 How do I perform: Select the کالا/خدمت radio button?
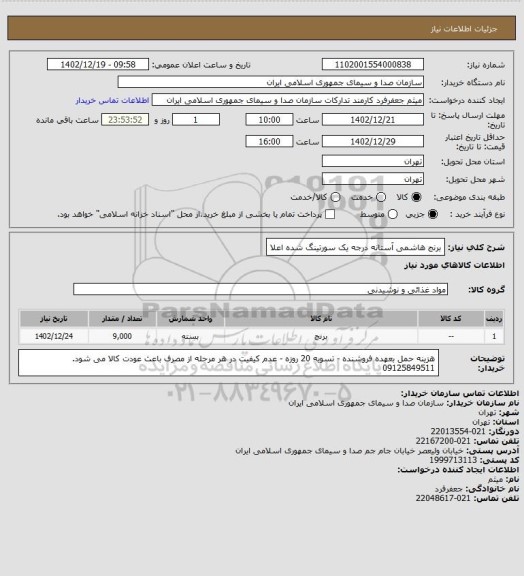point(335,197)
